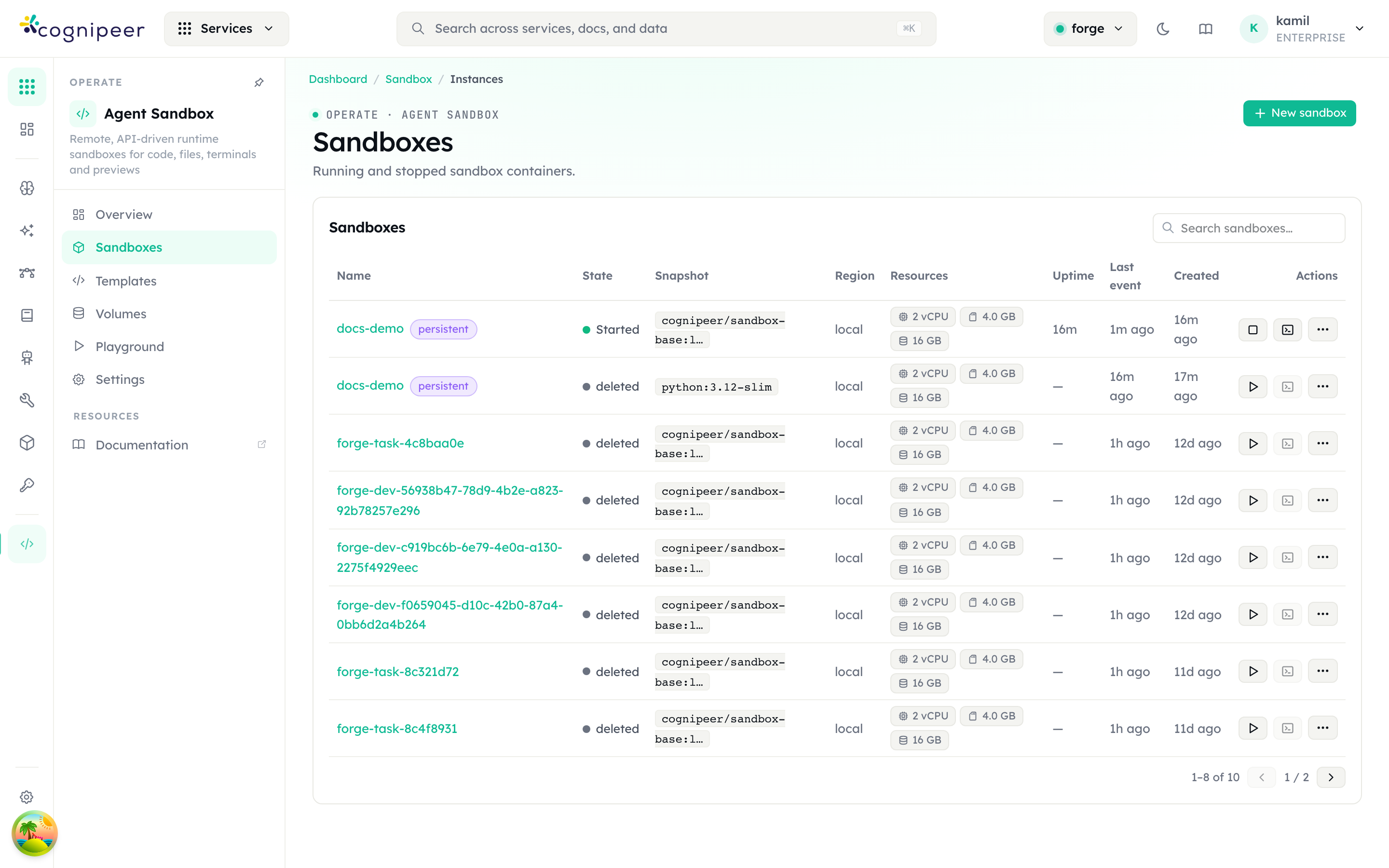The image size is (1389, 868).
Task: Open more actions for forge-task-8c321d72
Action: 1322,671
